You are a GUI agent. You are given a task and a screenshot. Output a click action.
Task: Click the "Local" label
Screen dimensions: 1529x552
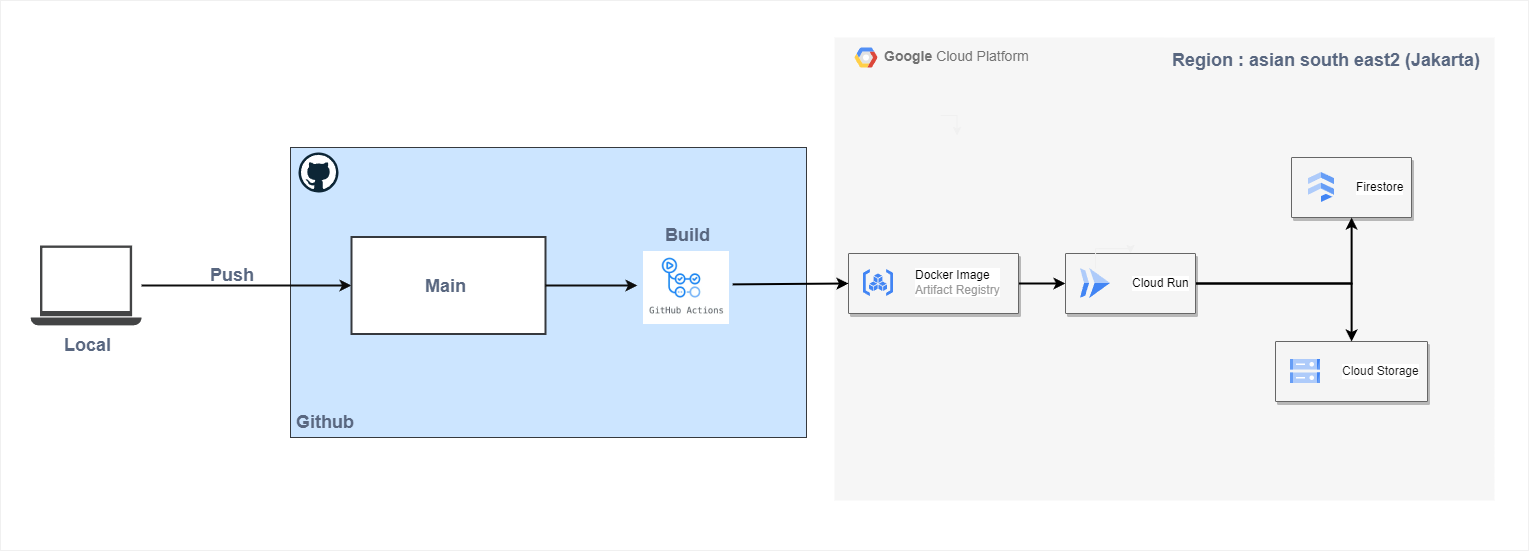point(87,345)
